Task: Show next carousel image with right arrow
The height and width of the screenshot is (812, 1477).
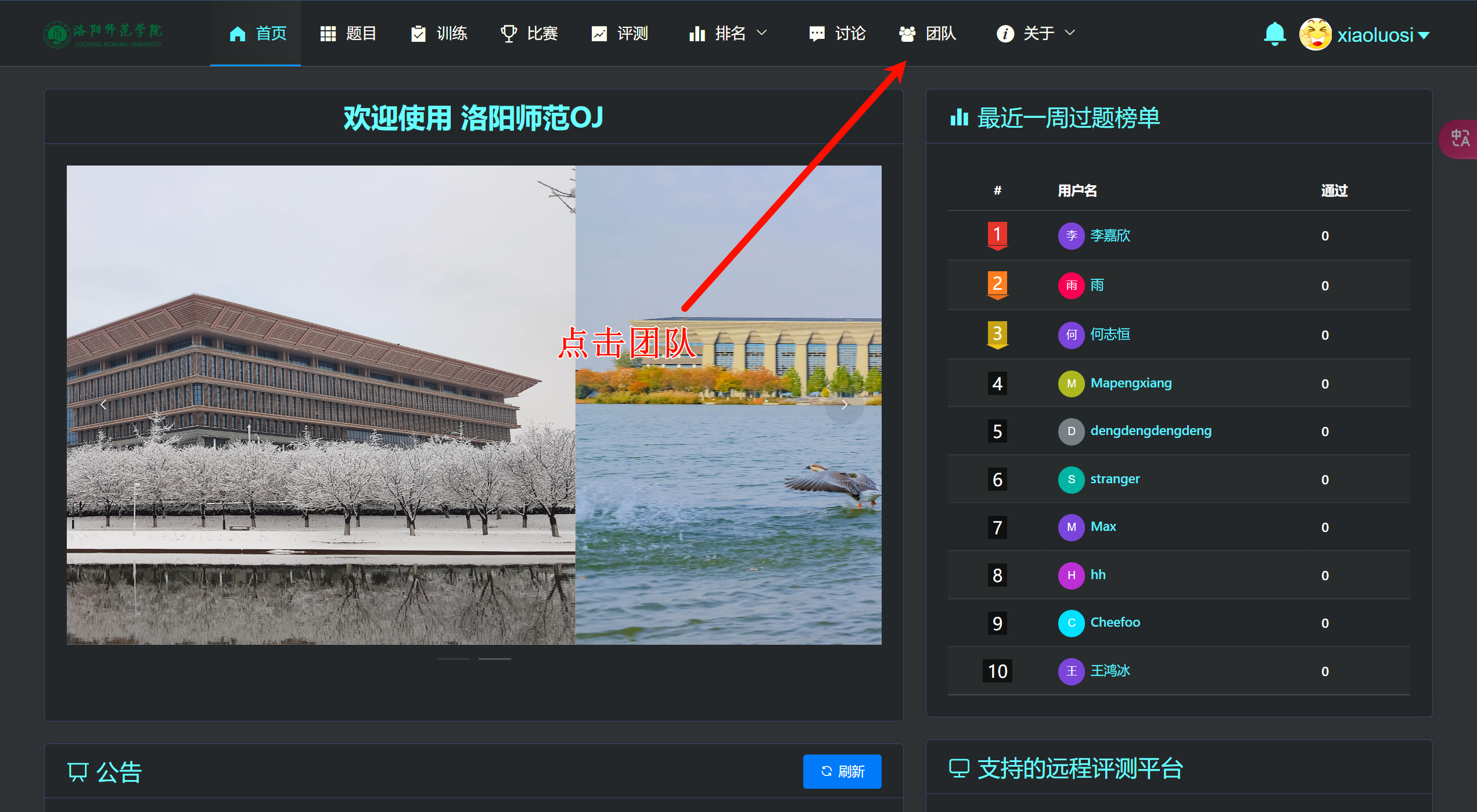Action: pos(844,404)
